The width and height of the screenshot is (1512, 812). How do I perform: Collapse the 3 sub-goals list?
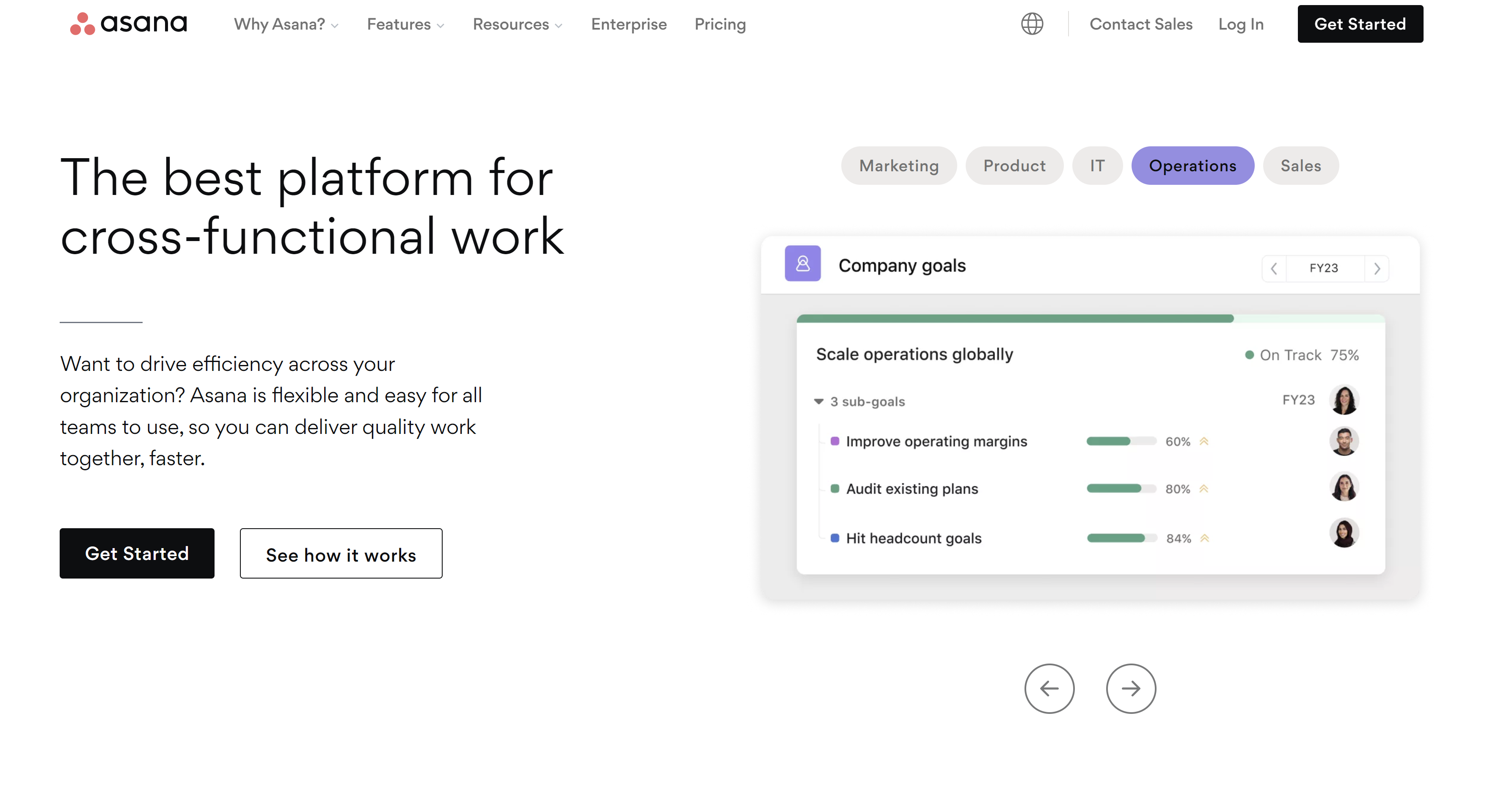point(818,402)
